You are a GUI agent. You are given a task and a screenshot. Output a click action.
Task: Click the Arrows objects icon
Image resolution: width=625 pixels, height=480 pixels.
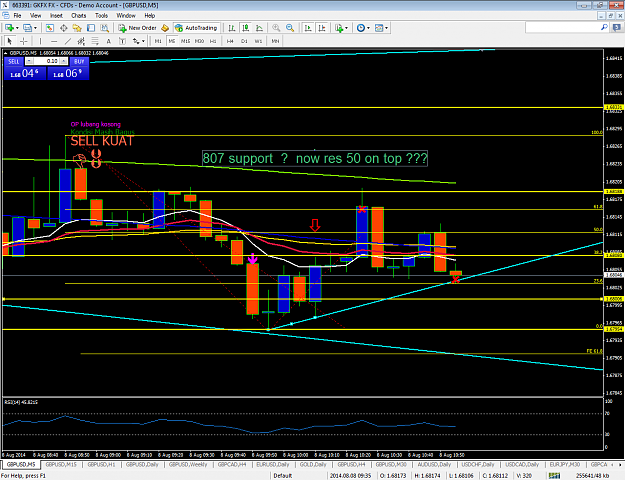(136, 41)
